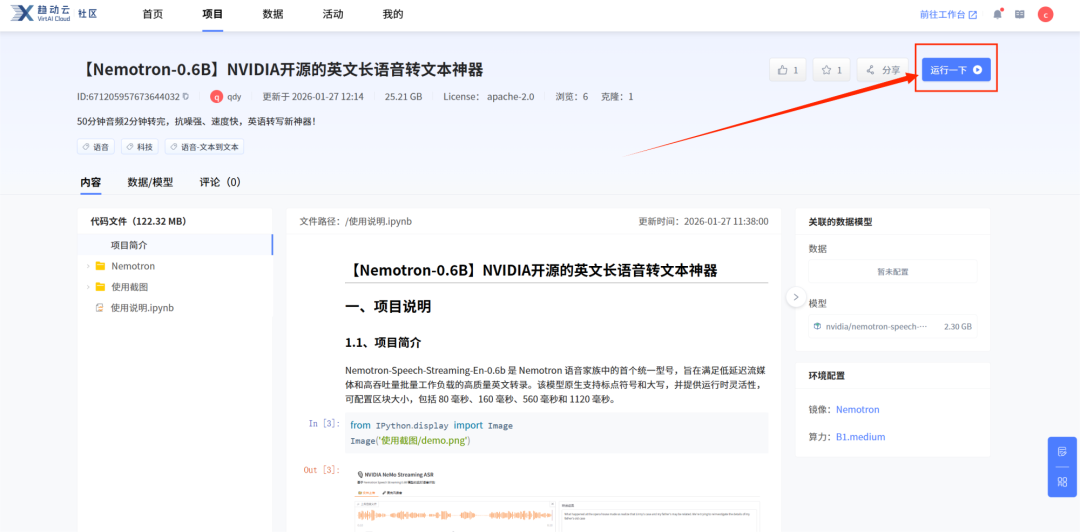Screen dimensions: 1080x532
Task: Click the 暂未配置 data placeholder box
Action: (x=893, y=272)
